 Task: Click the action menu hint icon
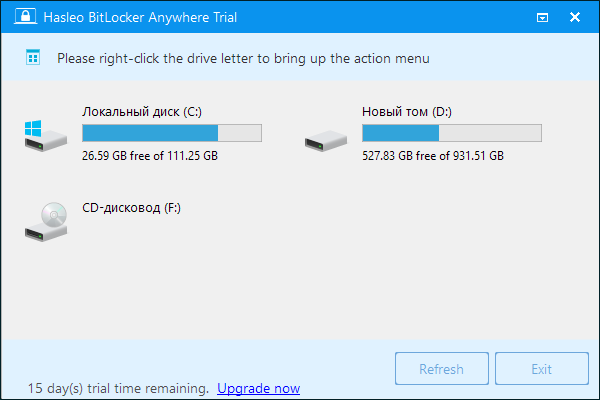[x=33, y=58]
